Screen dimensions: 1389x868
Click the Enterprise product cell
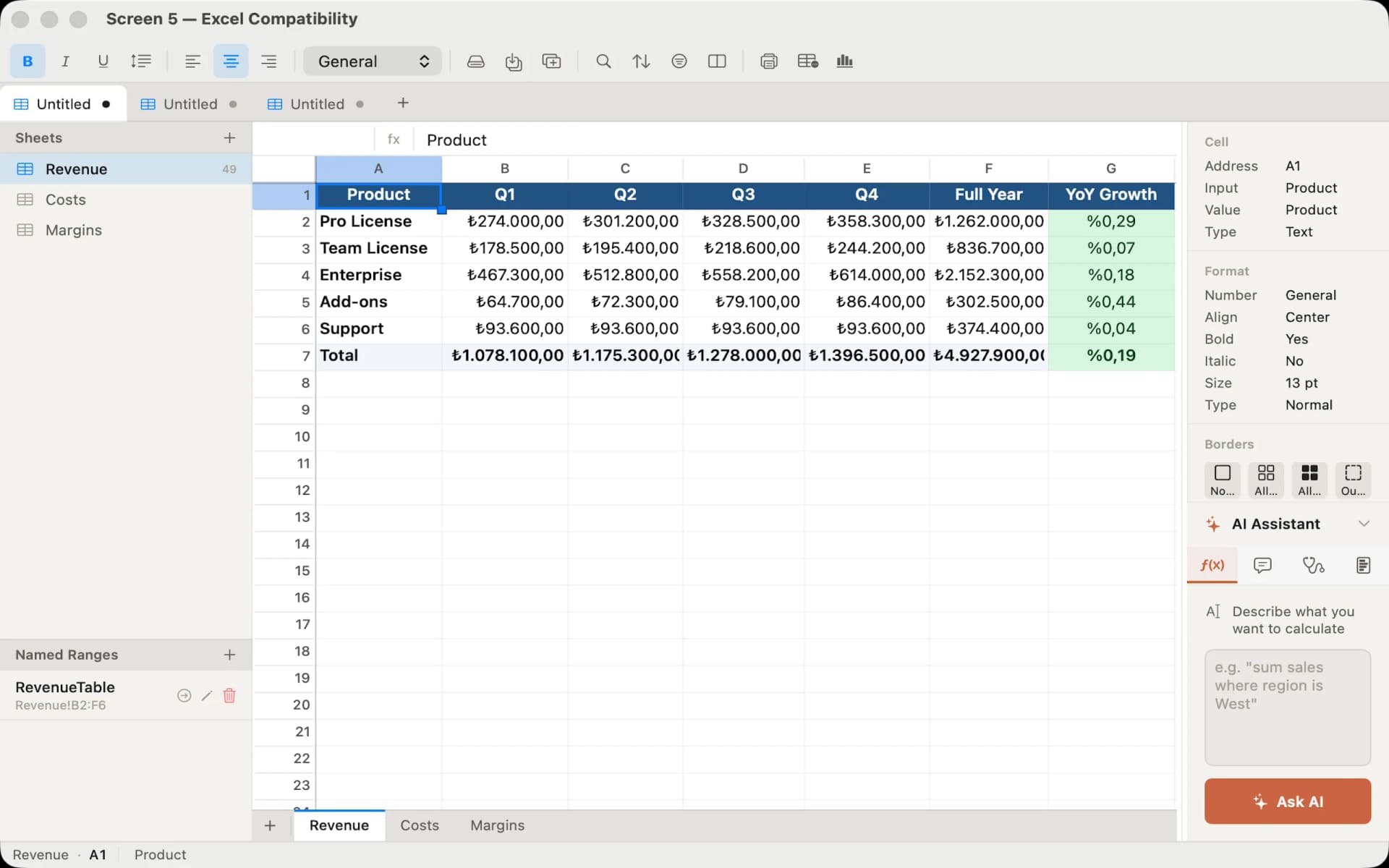tap(378, 275)
